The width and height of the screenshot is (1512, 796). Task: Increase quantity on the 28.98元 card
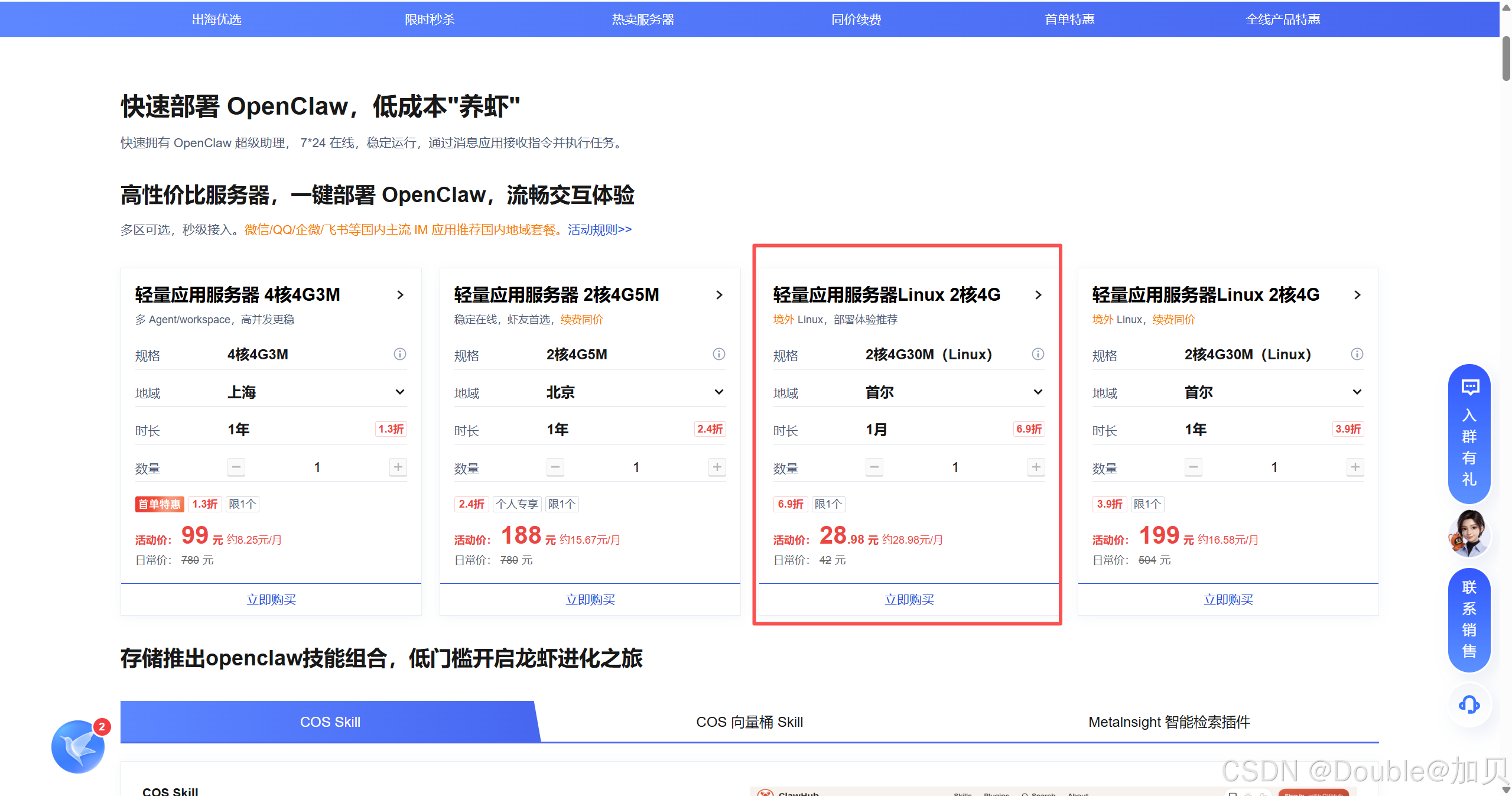1036,467
